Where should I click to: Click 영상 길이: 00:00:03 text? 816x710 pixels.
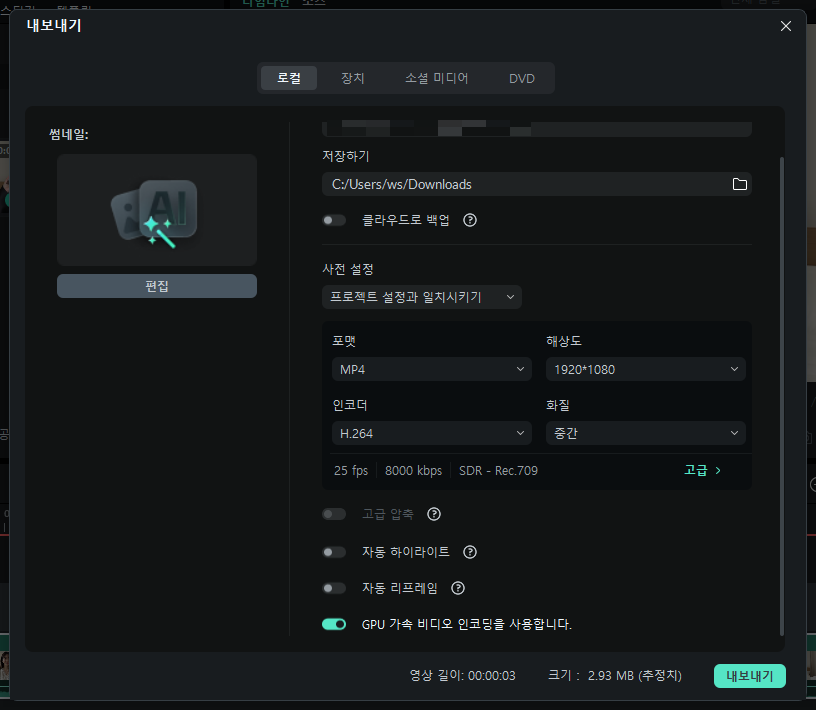[462, 676]
